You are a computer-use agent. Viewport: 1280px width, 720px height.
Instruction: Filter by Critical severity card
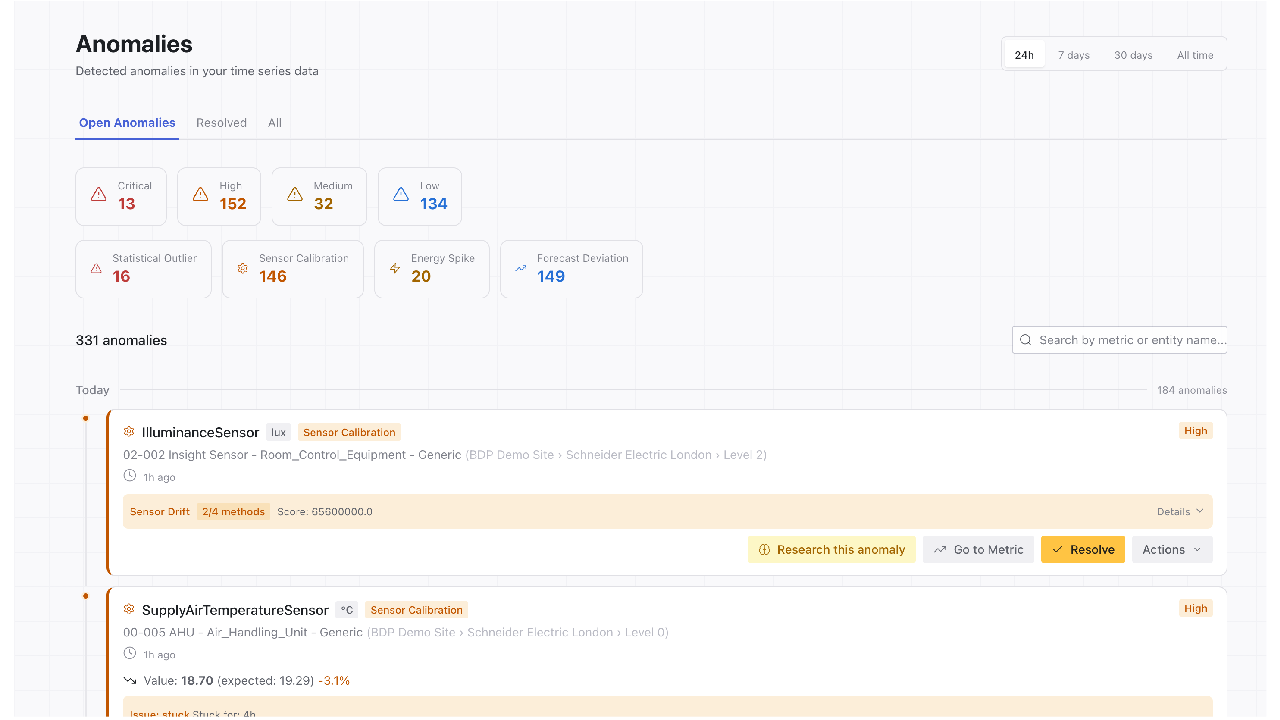pos(121,196)
